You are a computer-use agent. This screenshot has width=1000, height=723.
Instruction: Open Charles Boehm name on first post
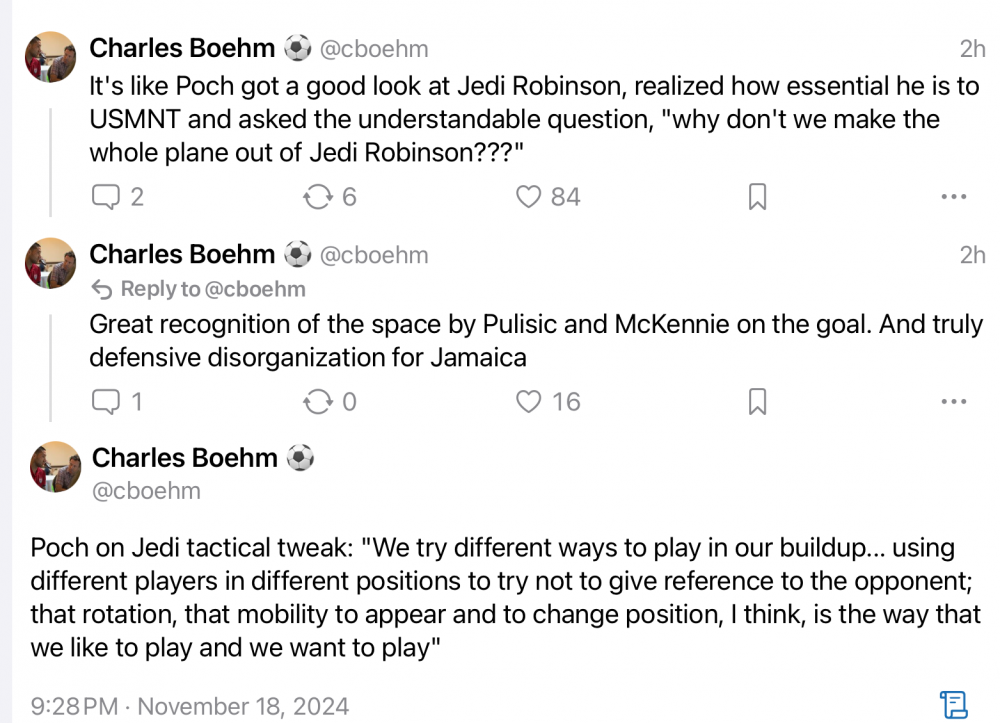coord(182,48)
